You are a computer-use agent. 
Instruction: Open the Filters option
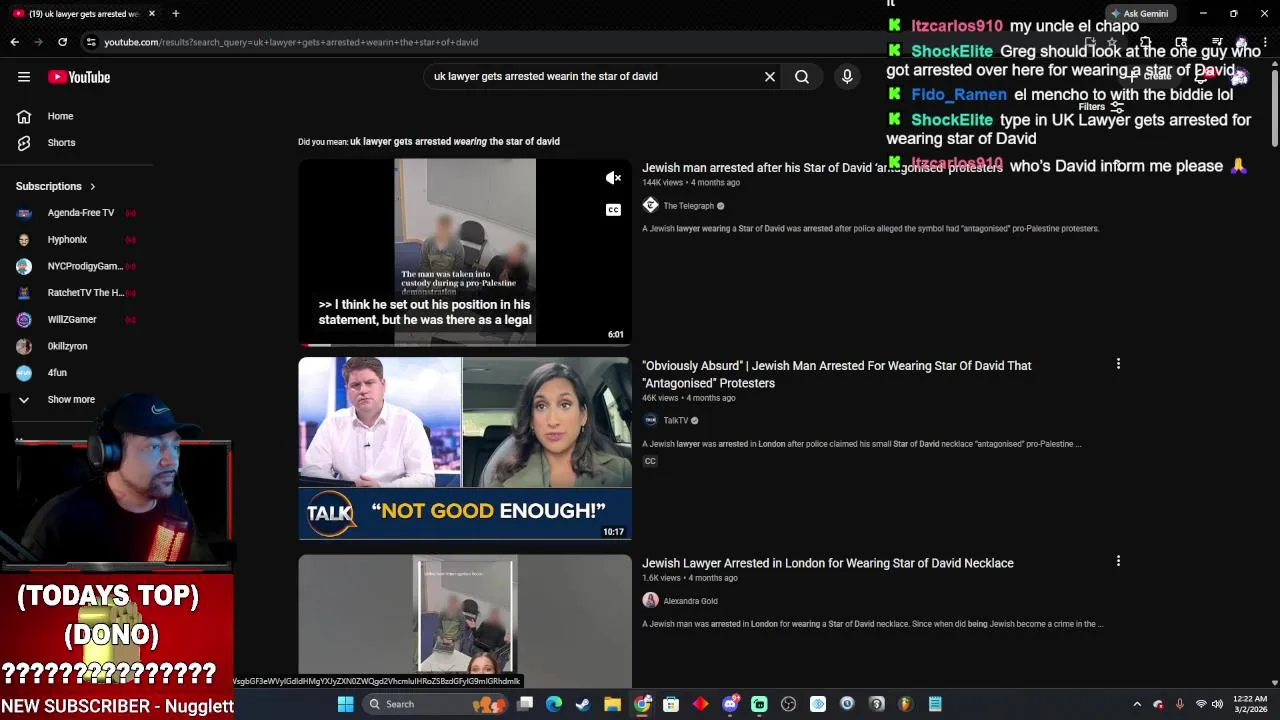click(x=1101, y=107)
